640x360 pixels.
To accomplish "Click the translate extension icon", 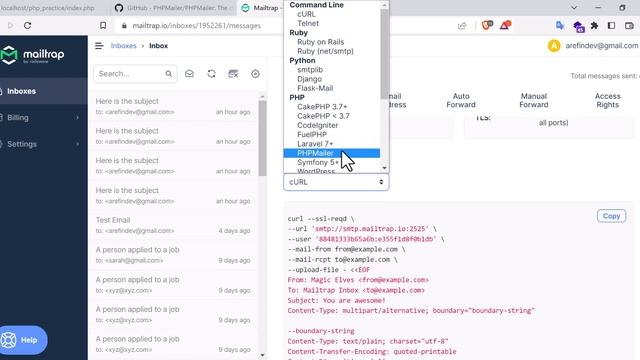I will (560, 25).
